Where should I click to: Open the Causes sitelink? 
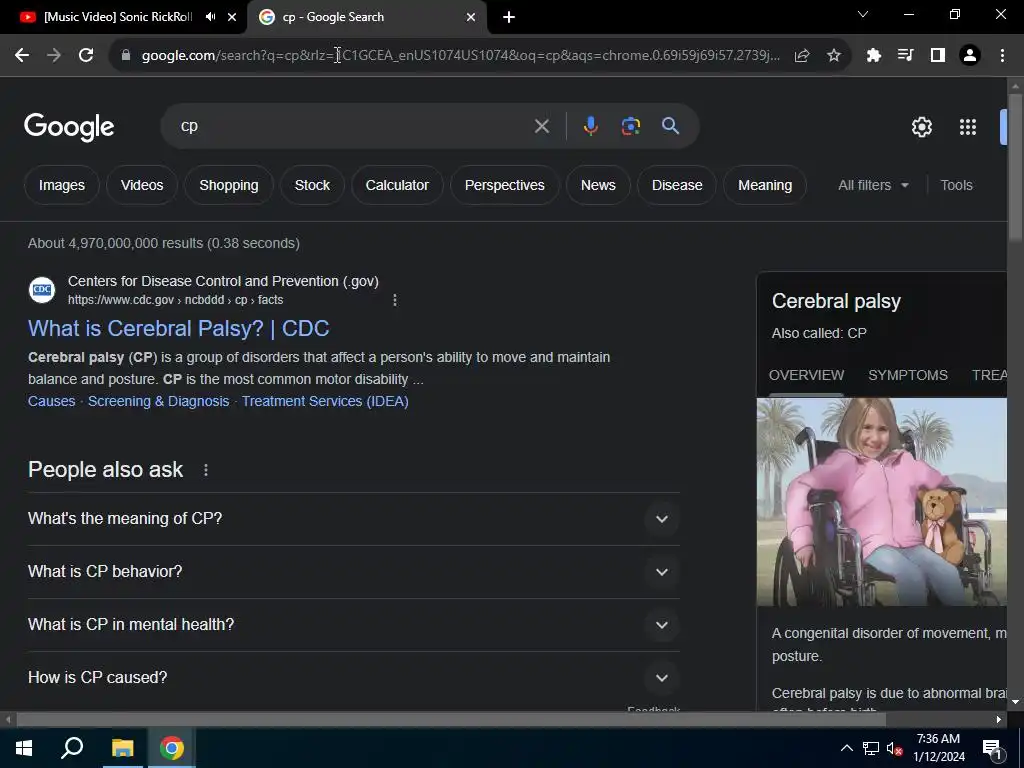coord(52,402)
